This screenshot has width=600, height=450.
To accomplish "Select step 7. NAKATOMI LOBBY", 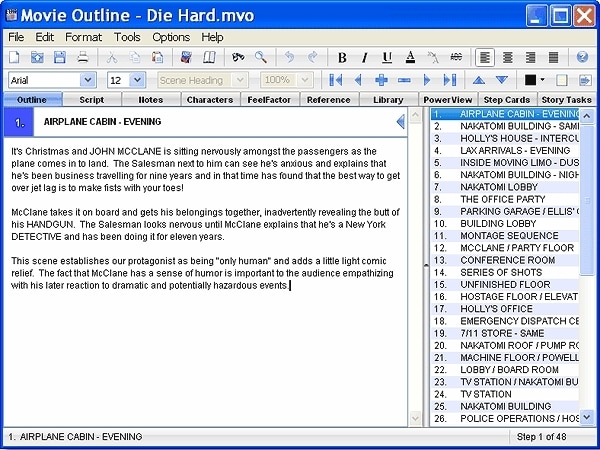I will click(x=505, y=187).
